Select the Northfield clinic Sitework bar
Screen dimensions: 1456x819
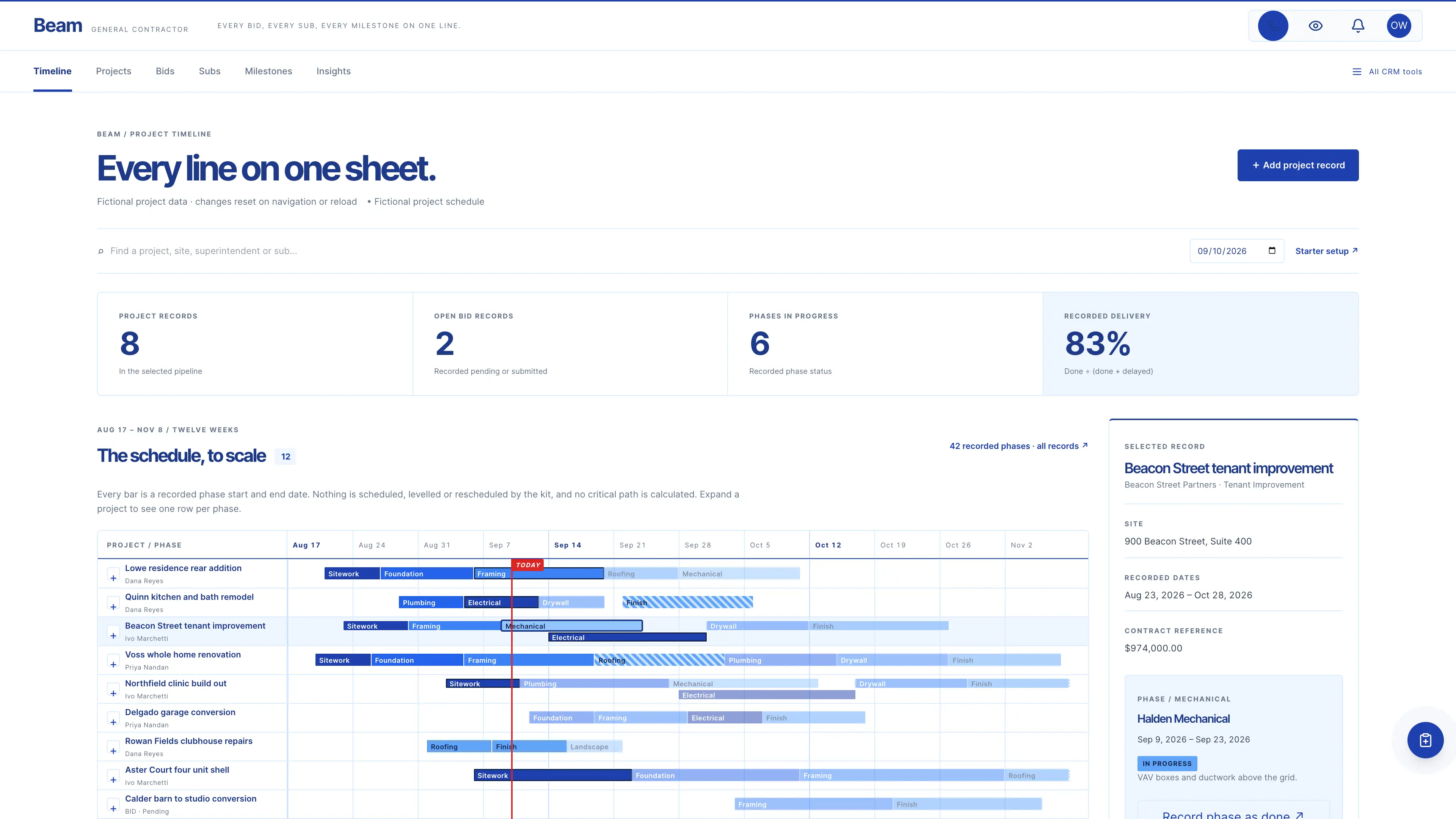(x=482, y=683)
